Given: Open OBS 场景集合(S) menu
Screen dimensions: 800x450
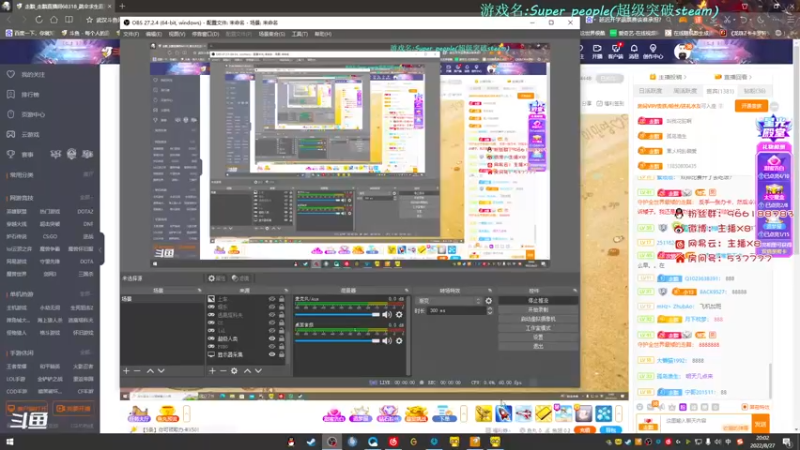Looking at the screenshot, I should click(x=271, y=34).
